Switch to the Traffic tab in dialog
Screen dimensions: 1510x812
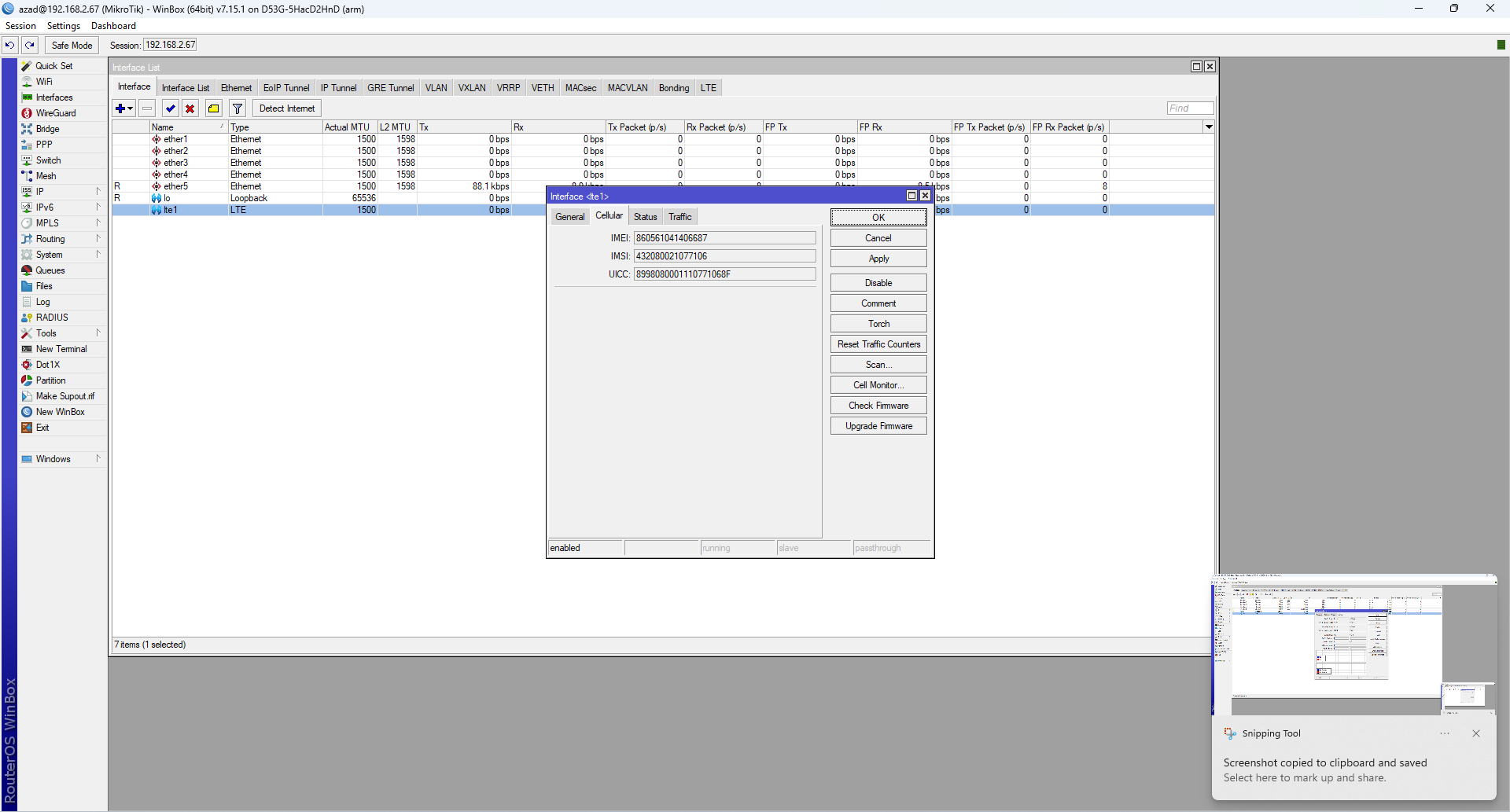click(x=680, y=217)
